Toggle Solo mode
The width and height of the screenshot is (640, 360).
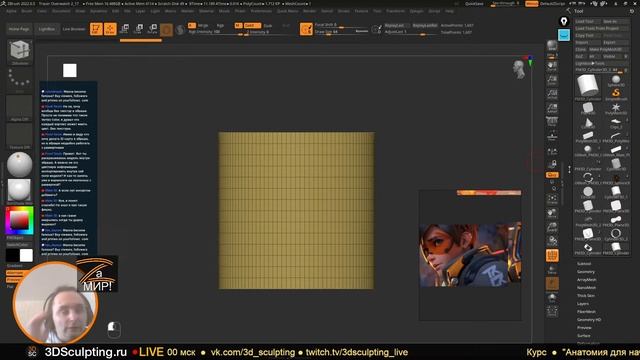click(552, 298)
